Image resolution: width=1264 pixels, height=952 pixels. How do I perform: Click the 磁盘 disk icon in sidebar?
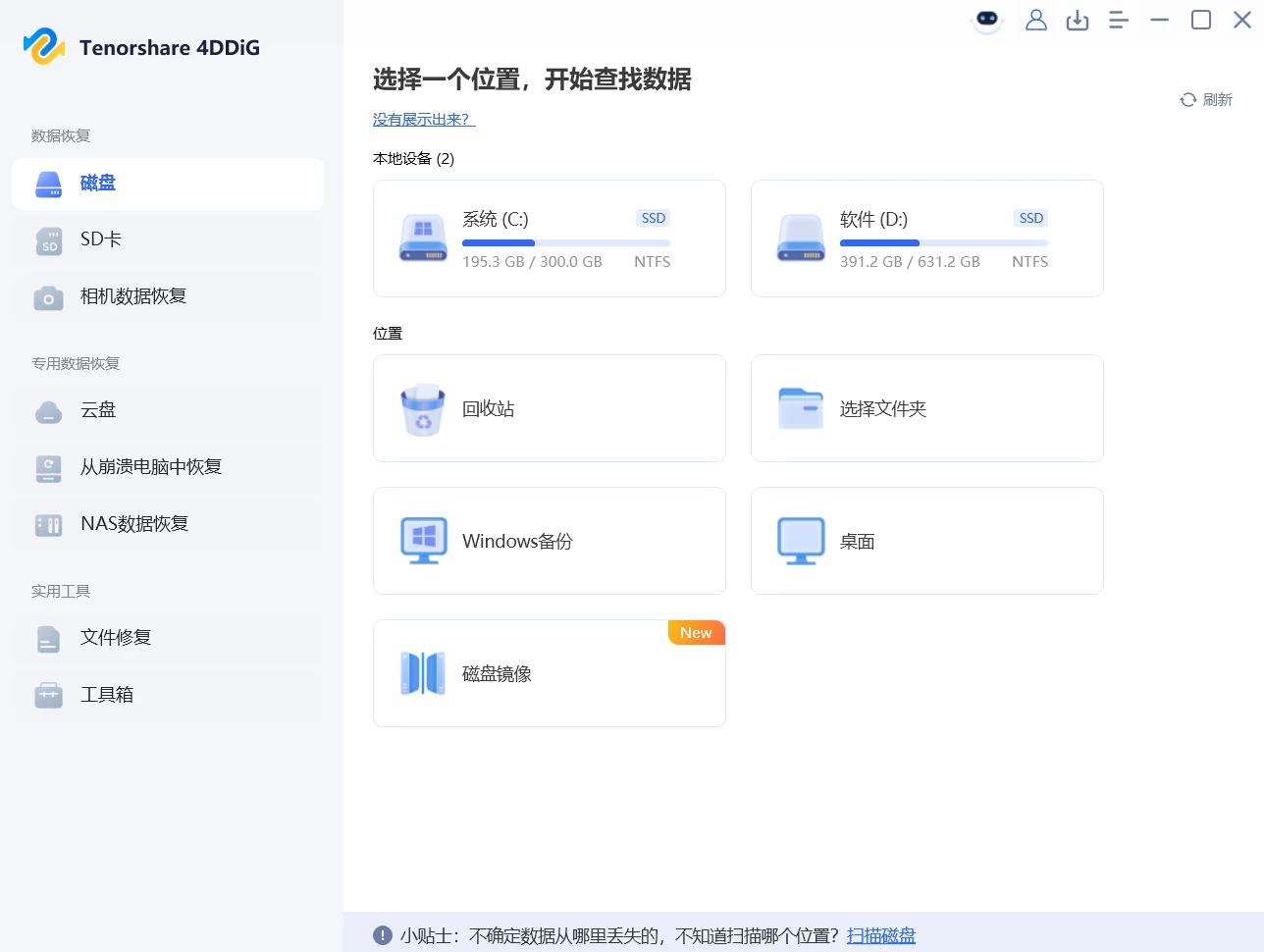pos(49,184)
